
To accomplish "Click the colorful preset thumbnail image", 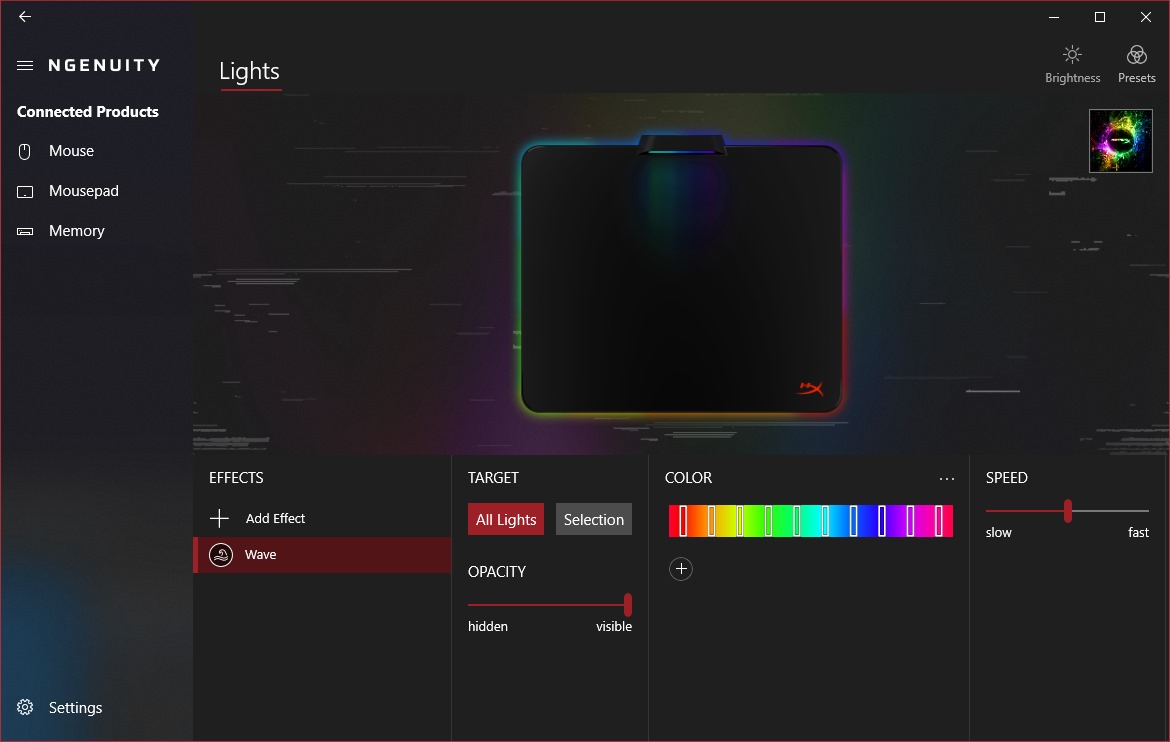I will tap(1120, 141).
